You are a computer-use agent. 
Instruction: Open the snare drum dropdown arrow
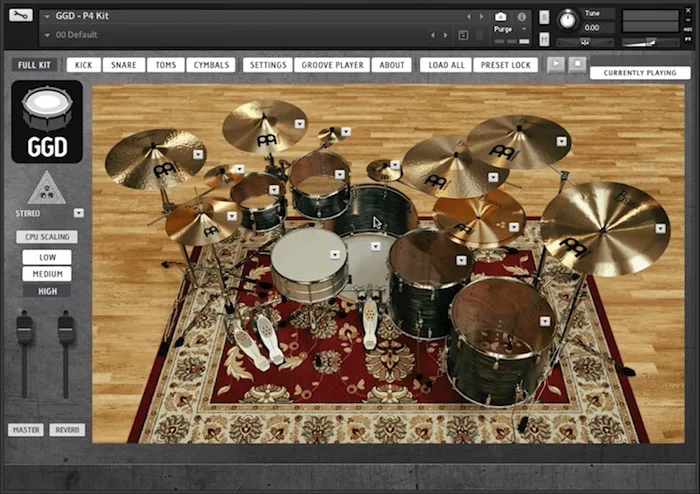[335, 254]
